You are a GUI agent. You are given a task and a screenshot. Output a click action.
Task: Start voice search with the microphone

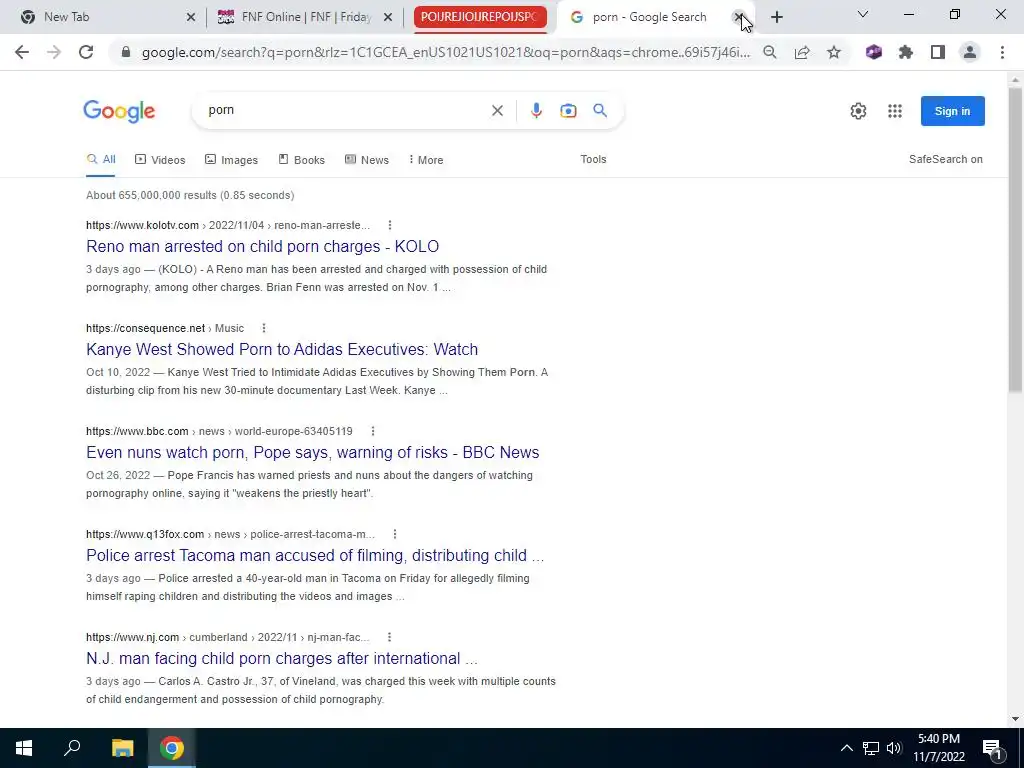tap(536, 110)
